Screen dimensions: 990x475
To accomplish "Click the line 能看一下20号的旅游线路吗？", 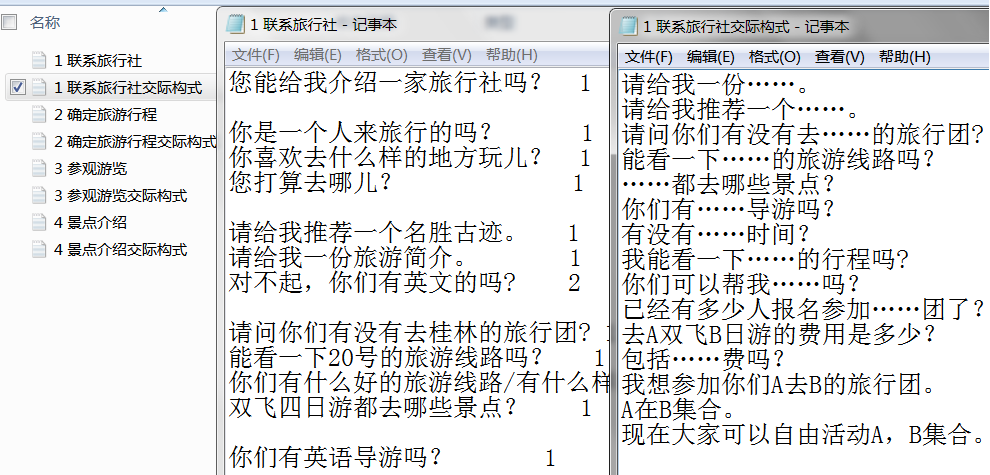I will coord(385,358).
